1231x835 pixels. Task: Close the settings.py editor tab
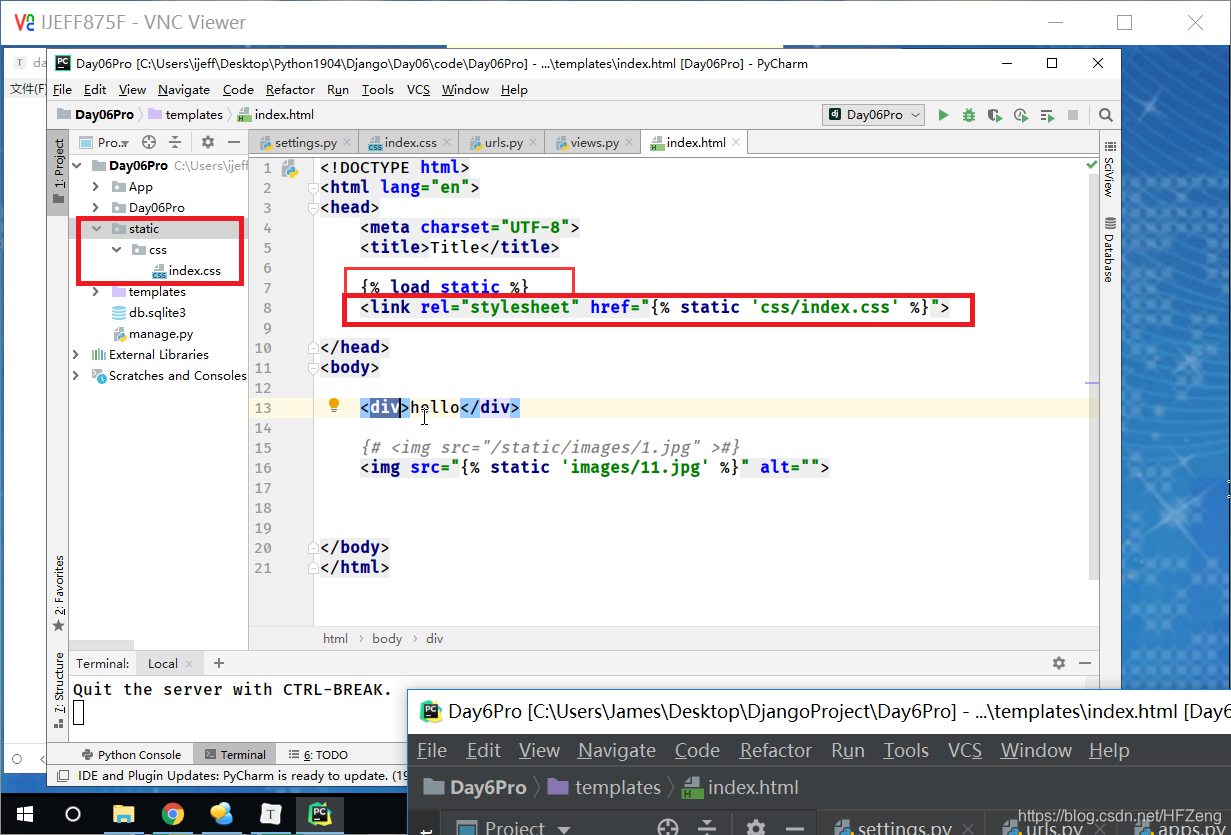click(347, 143)
